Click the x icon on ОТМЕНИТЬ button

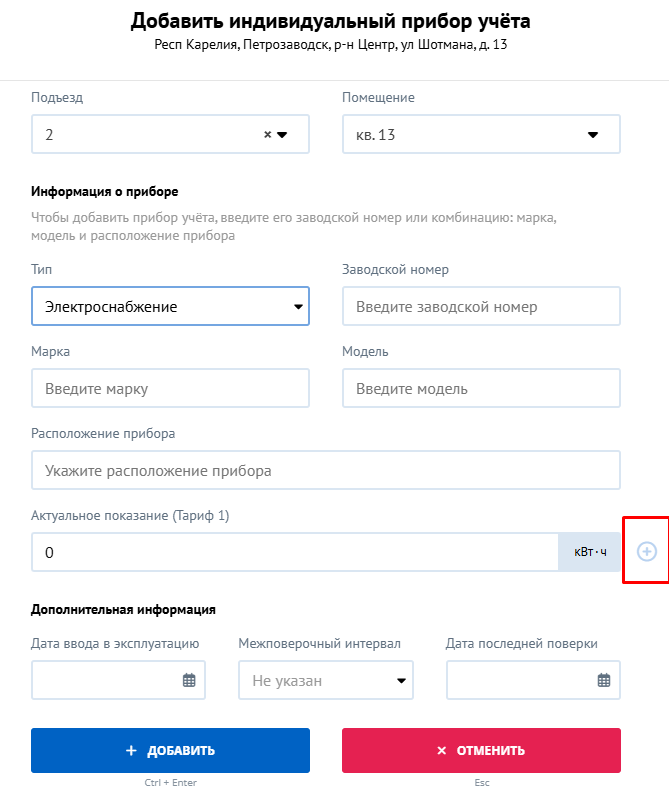point(442,751)
